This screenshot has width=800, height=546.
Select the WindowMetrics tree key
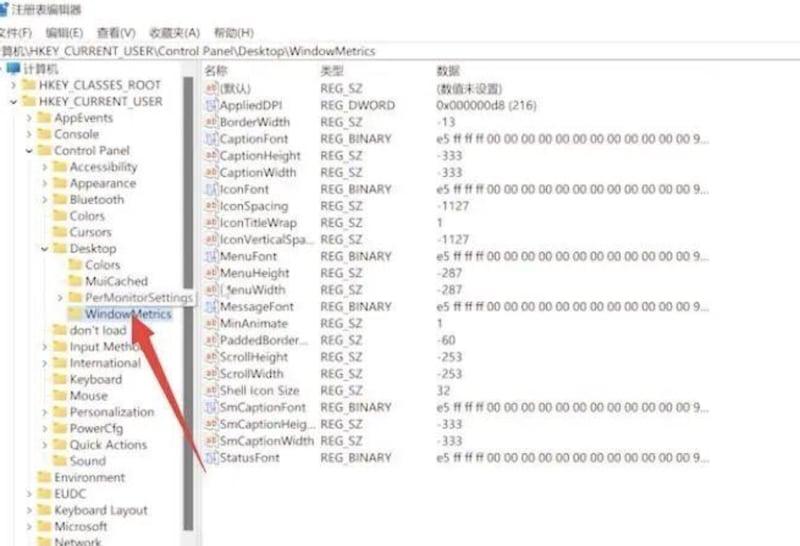128,314
